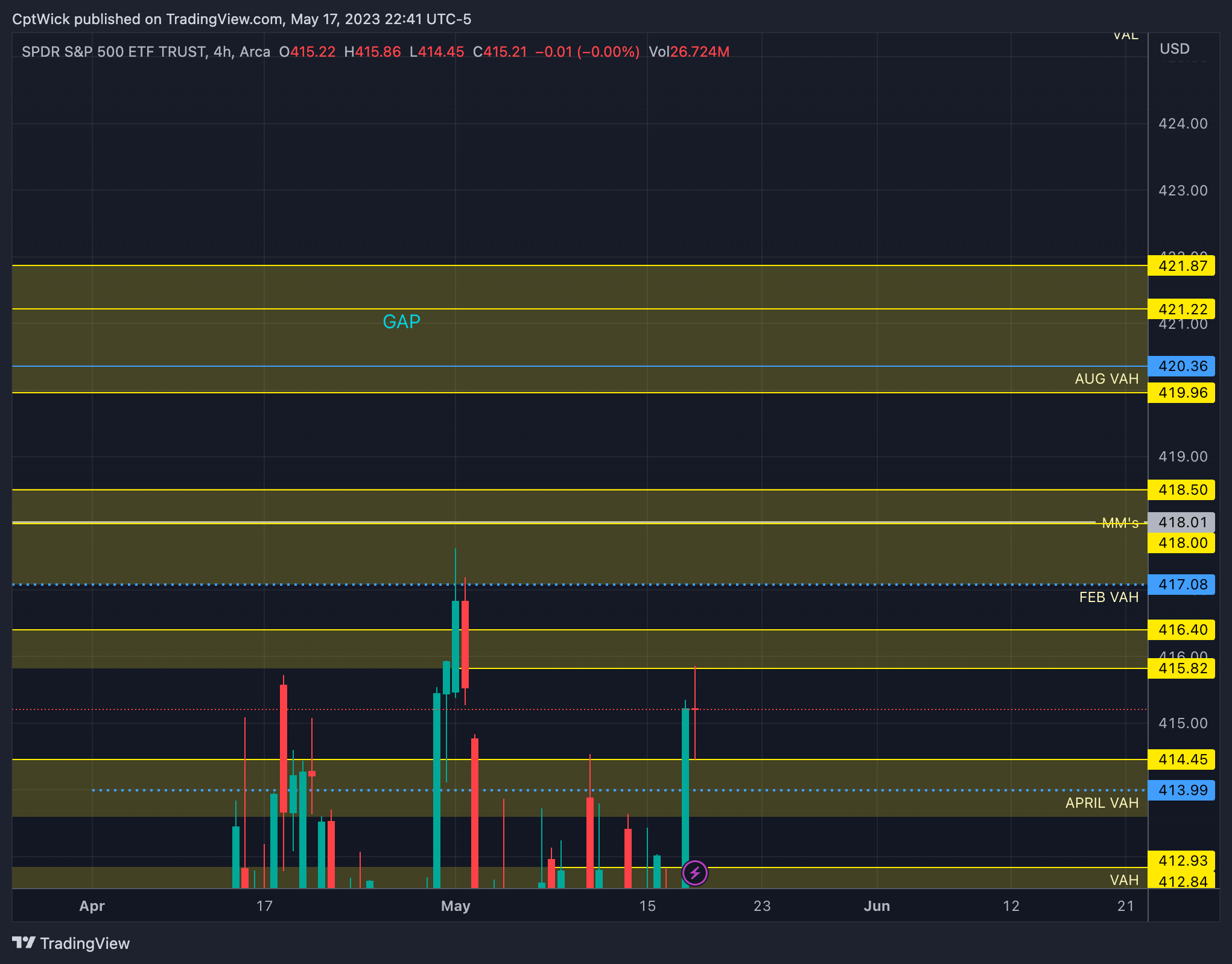
Task: Click the purple lightning event icon
Action: (x=694, y=872)
